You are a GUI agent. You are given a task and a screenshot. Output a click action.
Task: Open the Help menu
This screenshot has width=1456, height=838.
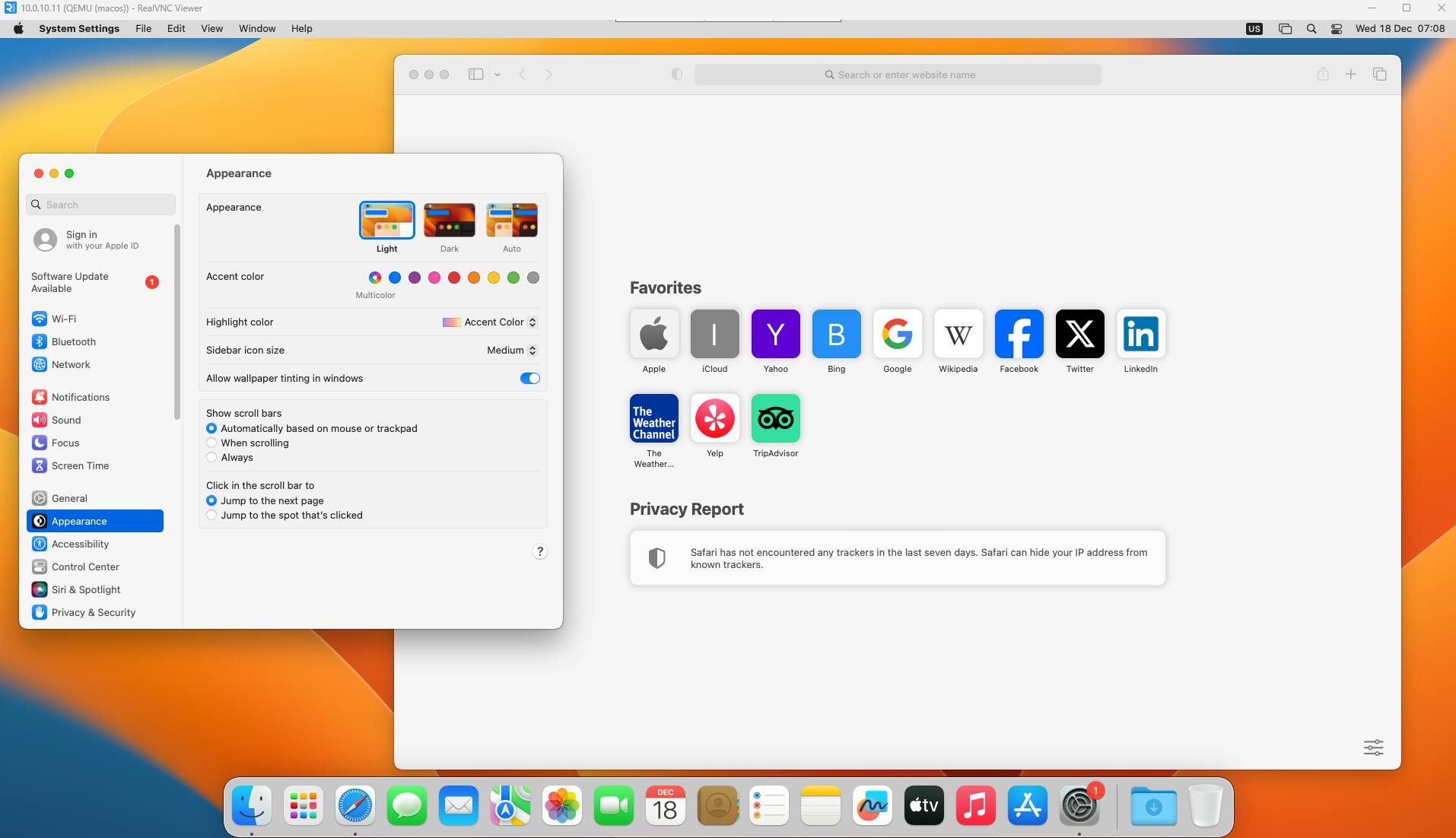click(x=301, y=28)
